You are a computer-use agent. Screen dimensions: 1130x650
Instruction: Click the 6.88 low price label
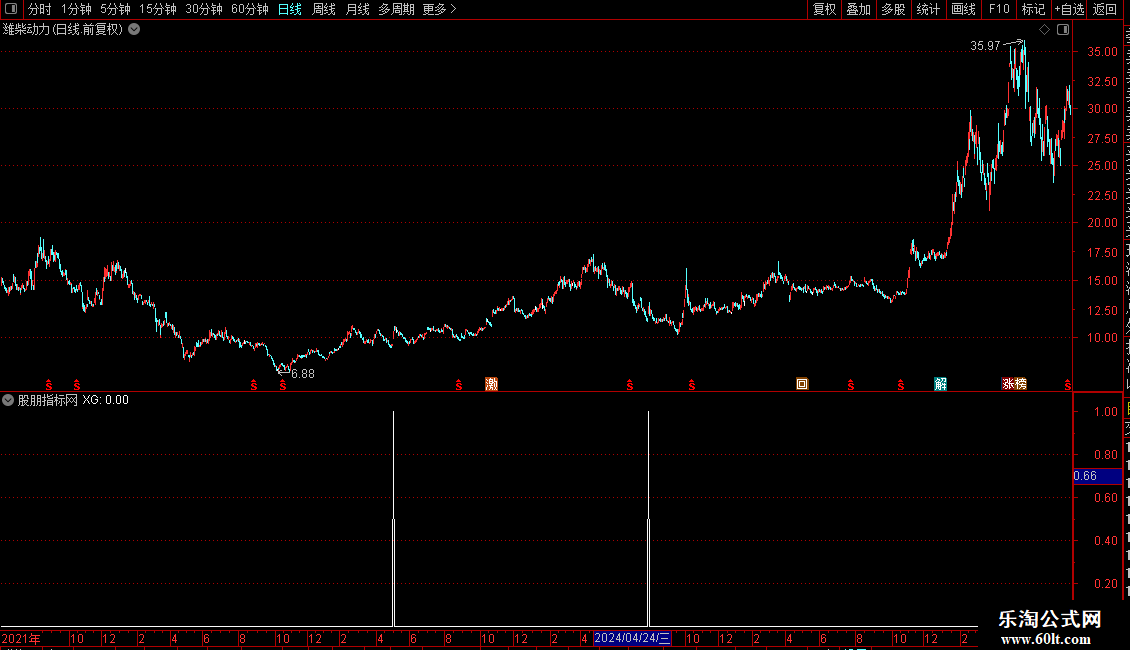303,374
